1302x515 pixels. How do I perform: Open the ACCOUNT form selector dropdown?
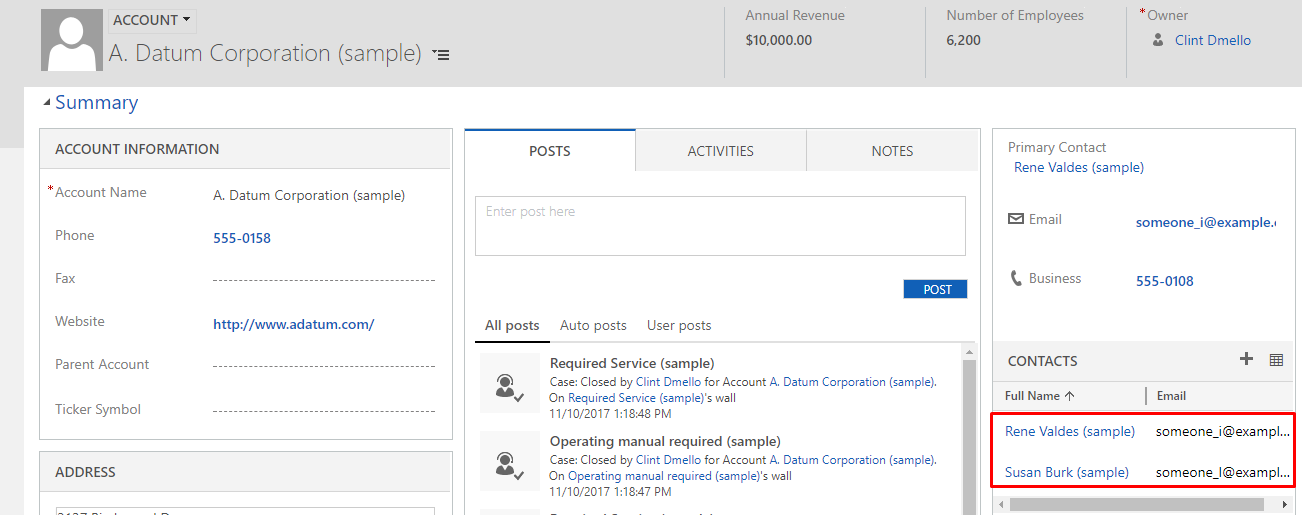[152, 20]
